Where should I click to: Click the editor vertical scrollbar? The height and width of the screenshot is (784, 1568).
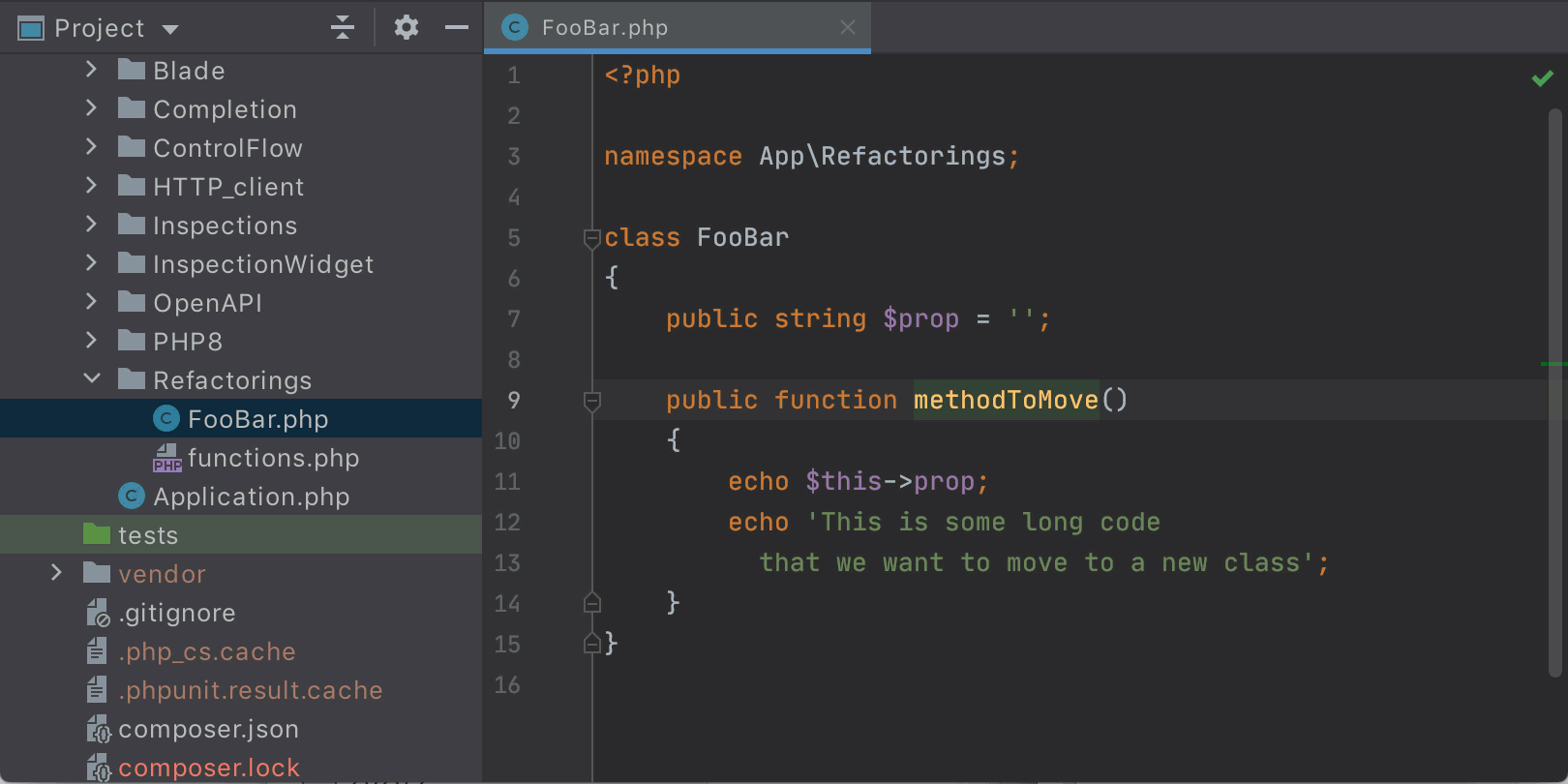[x=1555, y=387]
